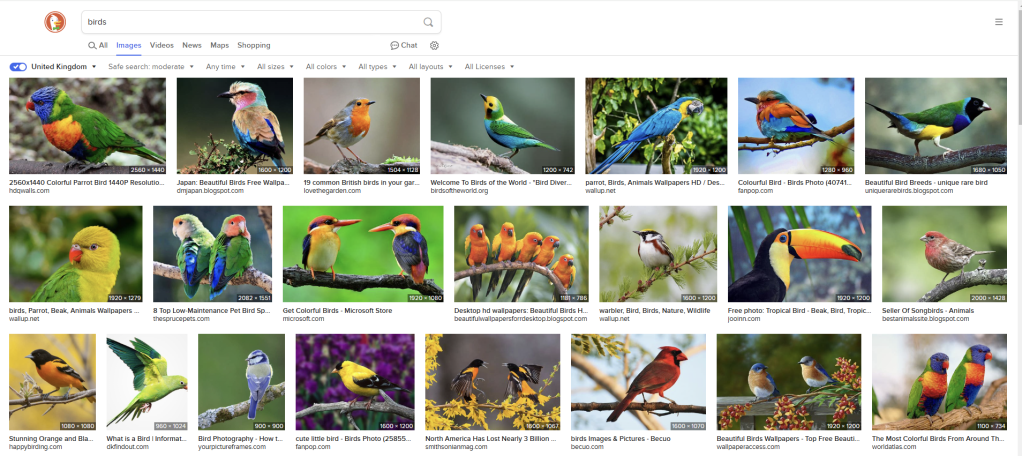The width and height of the screenshot is (1022, 456).
Task: Go to the All results tab
Action: [98, 45]
